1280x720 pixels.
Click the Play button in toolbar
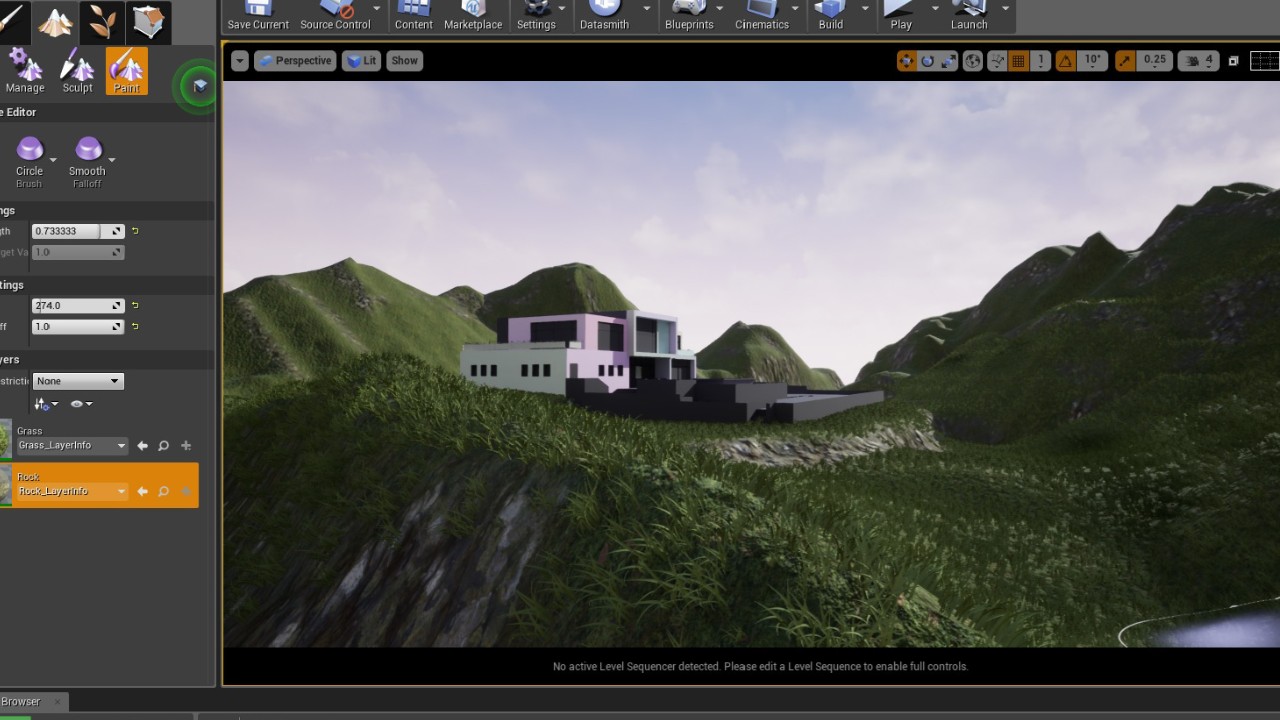(x=901, y=15)
